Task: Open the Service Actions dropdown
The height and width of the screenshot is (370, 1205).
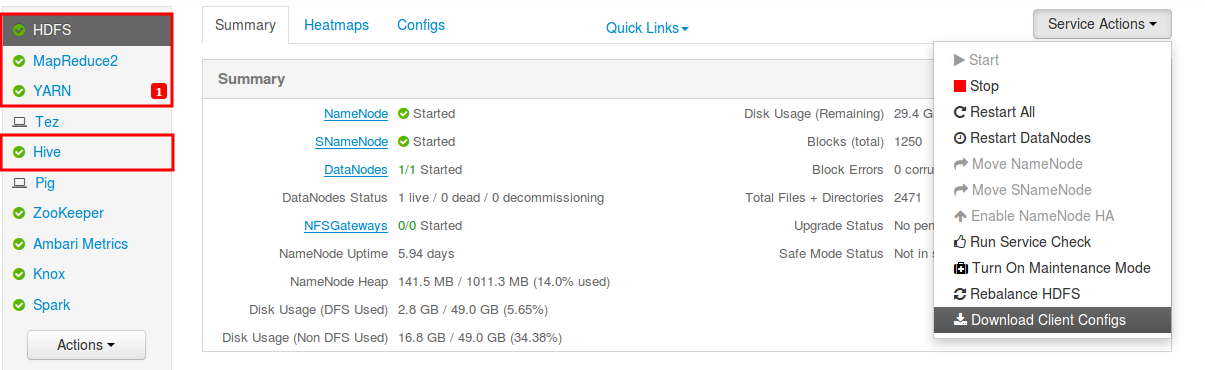Action: [x=1102, y=24]
